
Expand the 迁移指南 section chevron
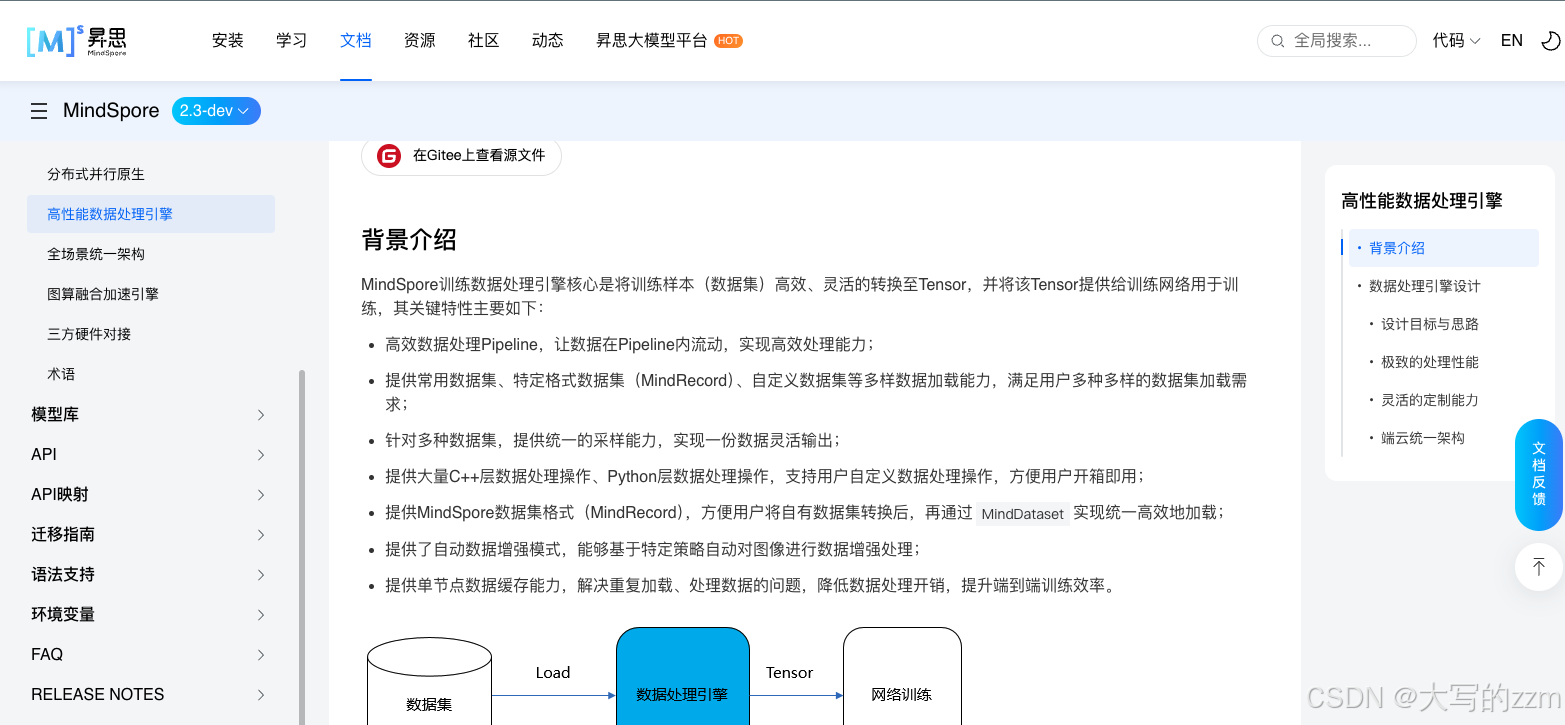tap(261, 535)
